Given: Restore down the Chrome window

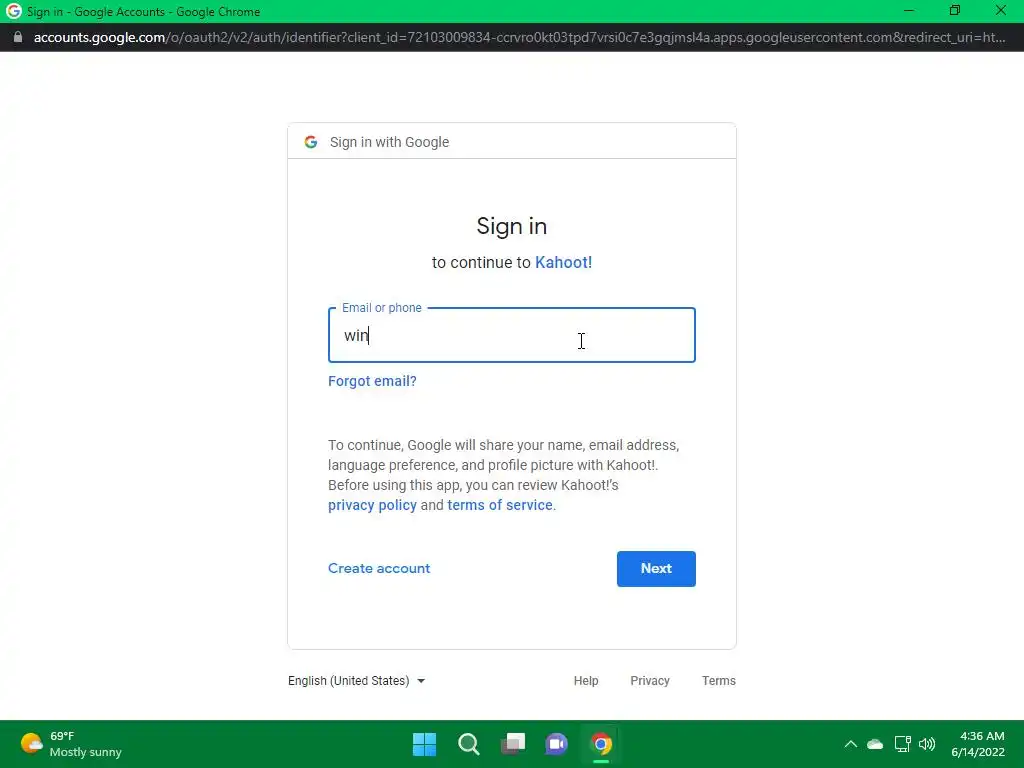Looking at the screenshot, I should coord(955,11).
